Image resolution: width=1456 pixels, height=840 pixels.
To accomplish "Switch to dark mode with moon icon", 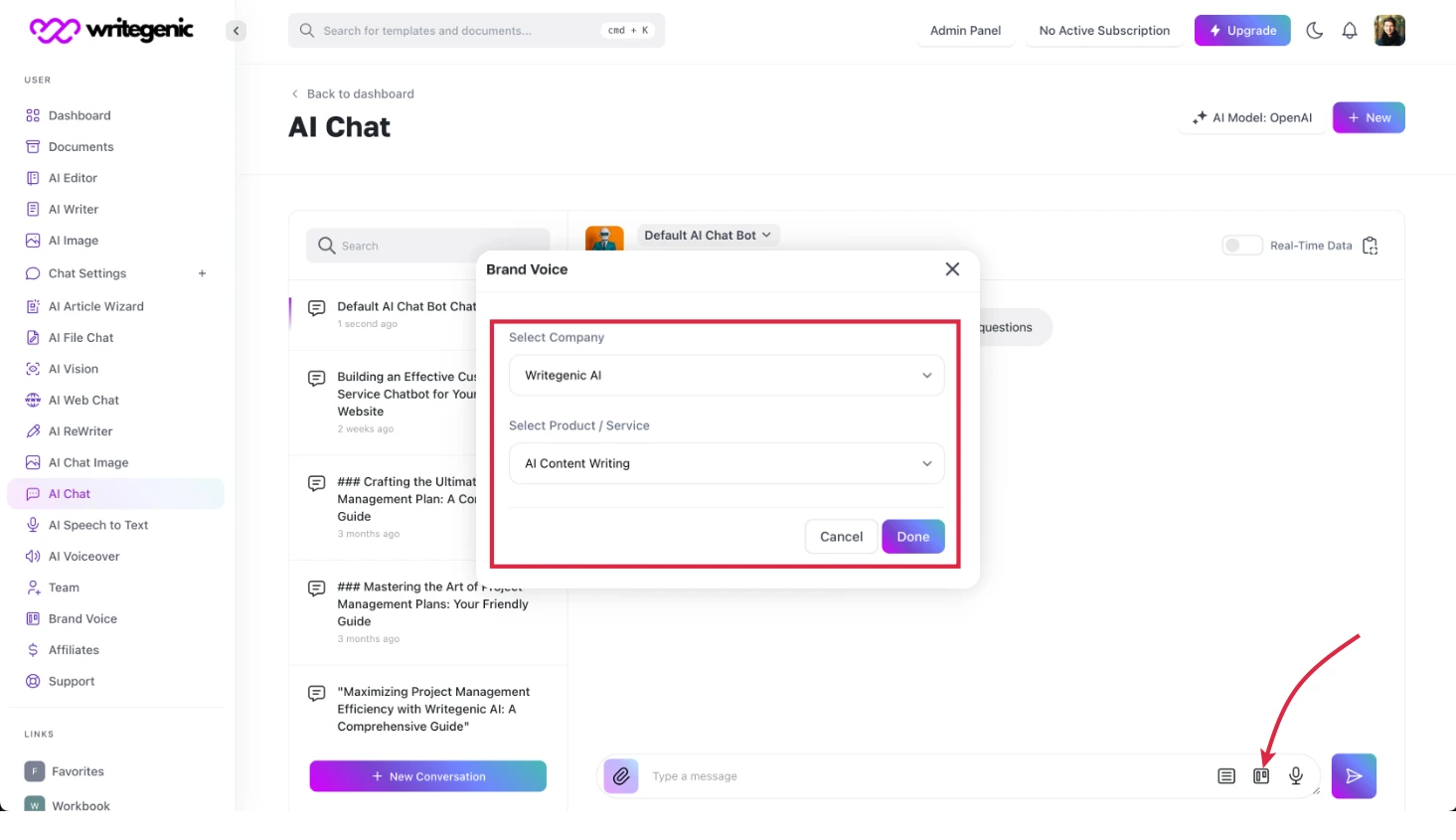I will pyautogui.click(x=1314, y=31).
